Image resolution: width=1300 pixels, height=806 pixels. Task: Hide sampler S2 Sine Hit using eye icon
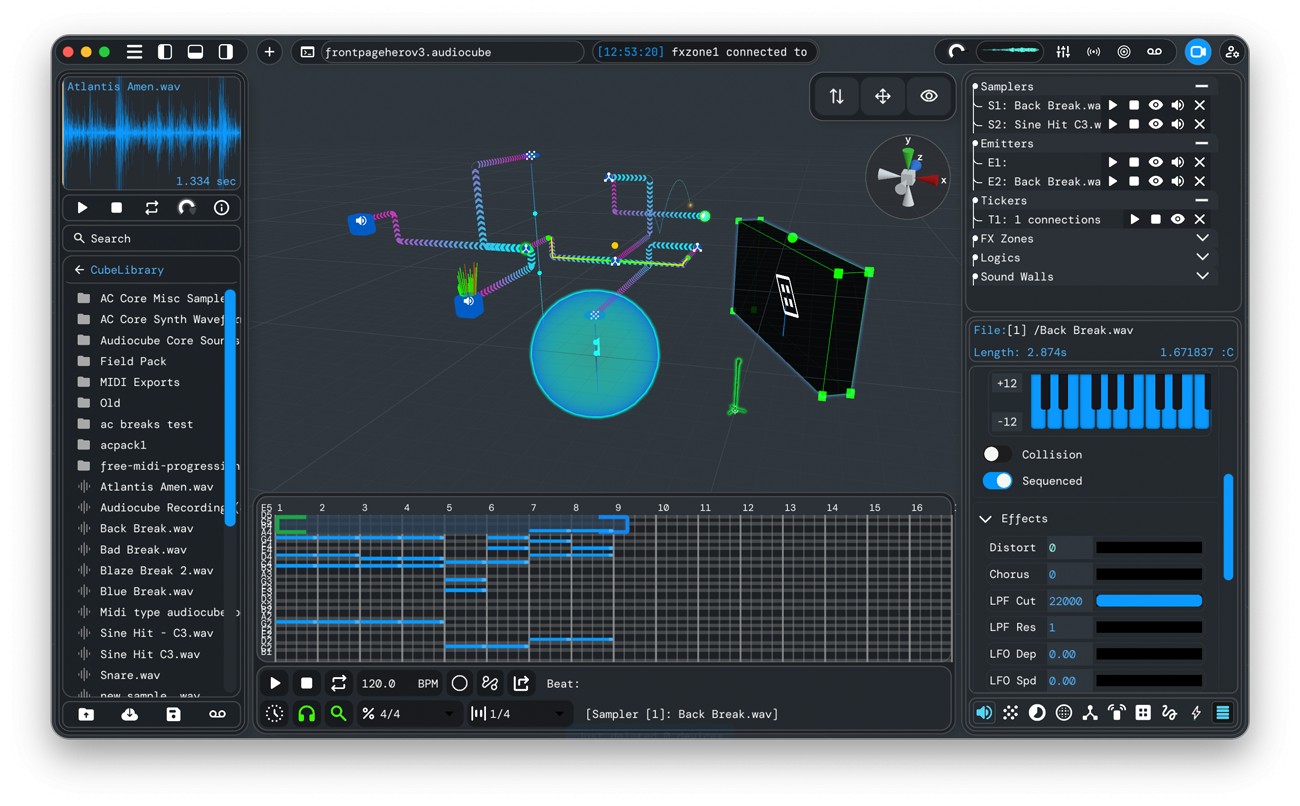tap(1155, 124)
